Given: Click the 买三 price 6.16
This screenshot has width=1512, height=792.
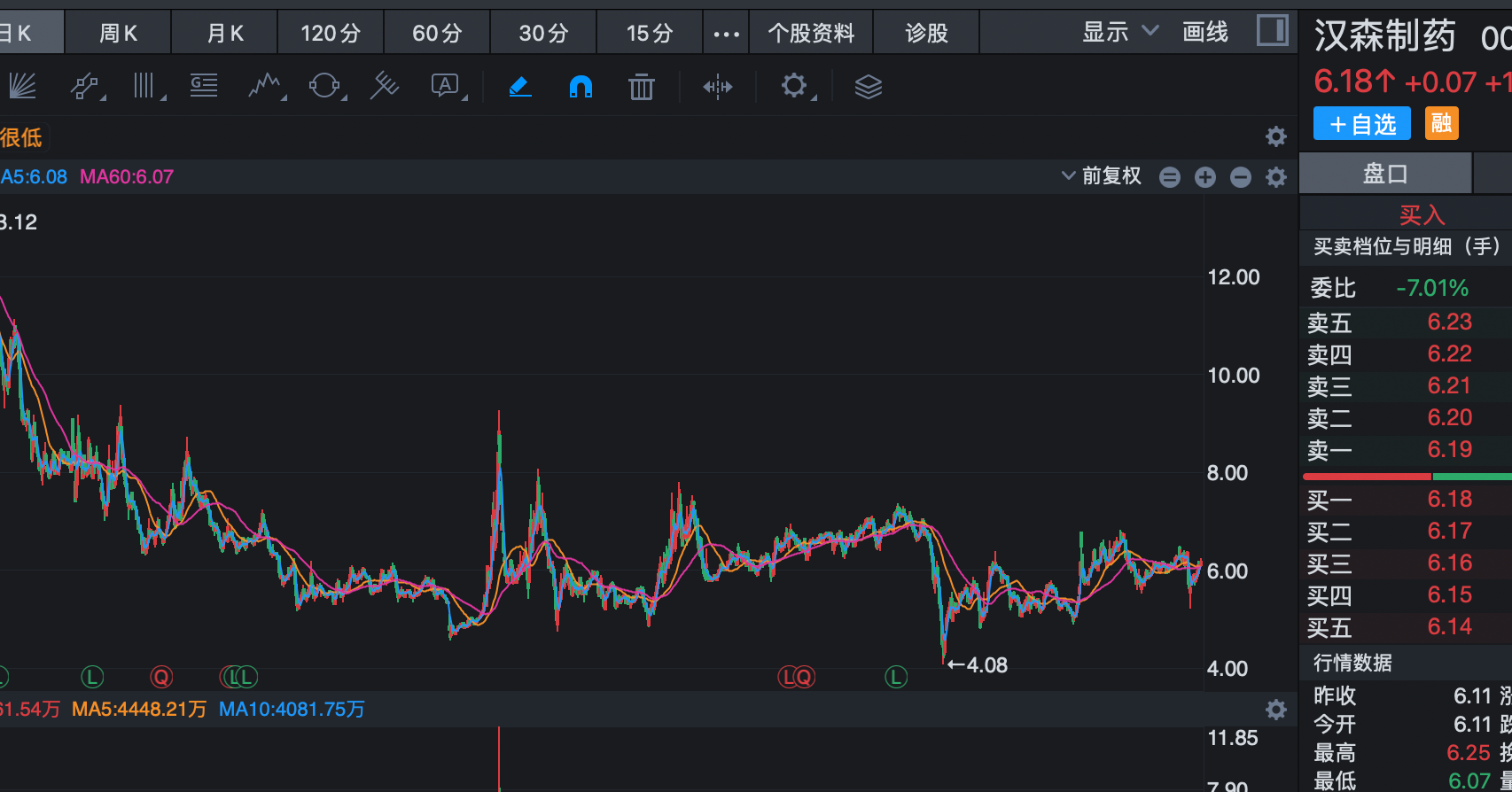Looking at the screenshot, I should 1449,563.
